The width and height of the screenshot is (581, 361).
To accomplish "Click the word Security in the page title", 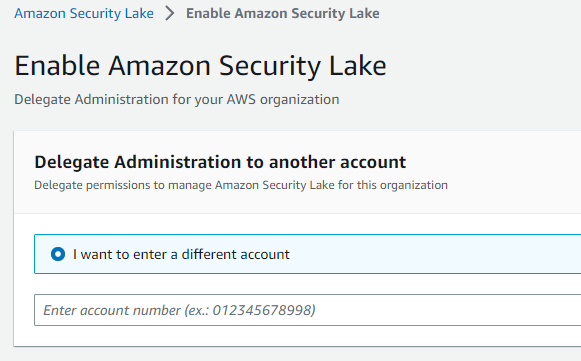I will pyautogui.click(x=270, y=66).
